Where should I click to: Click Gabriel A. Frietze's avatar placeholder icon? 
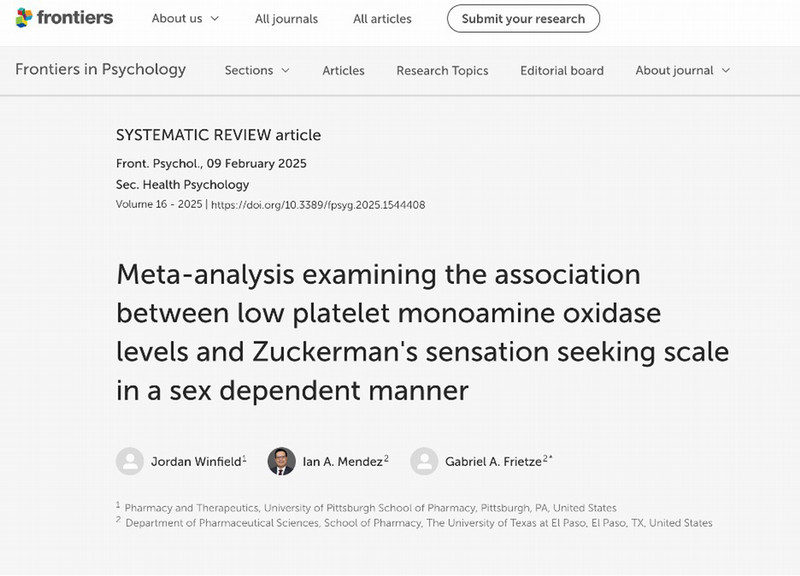424,461
